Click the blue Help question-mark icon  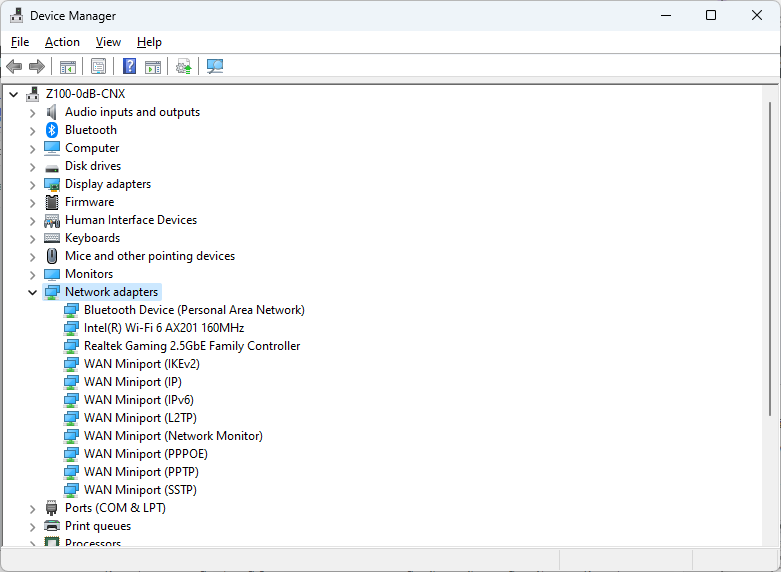[x=130, y=66]
